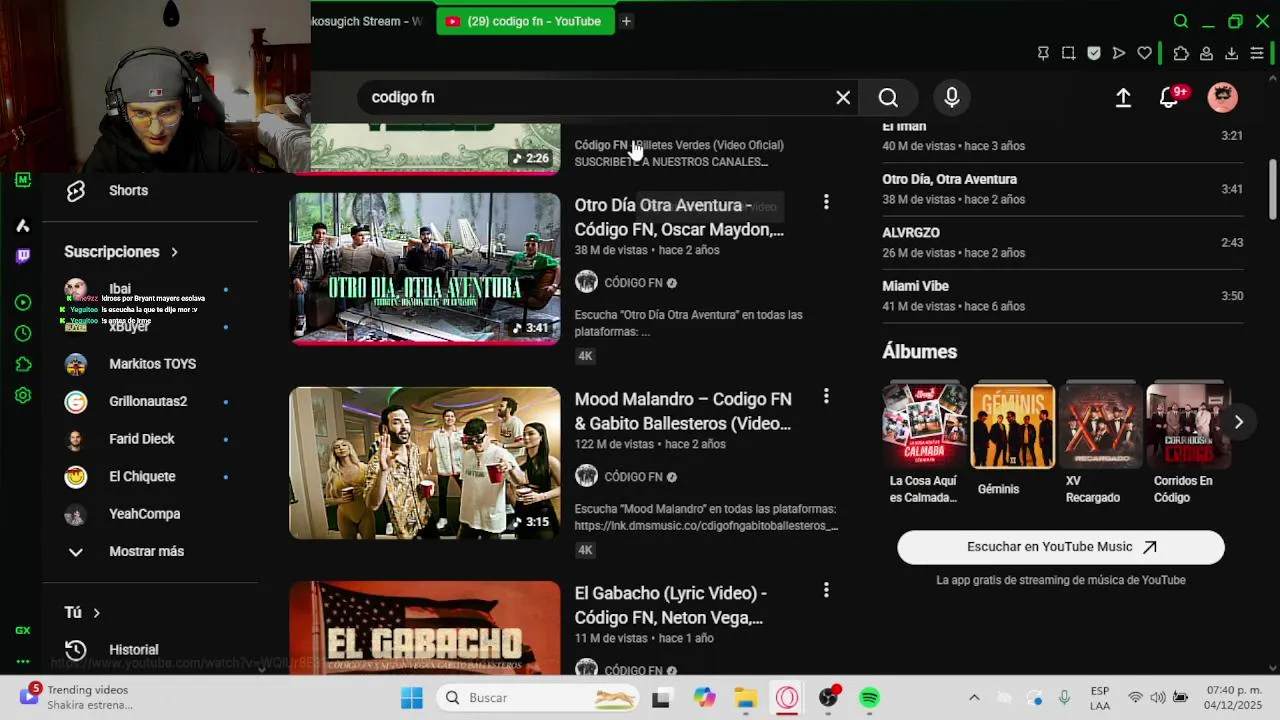Show hidden system tray icons chevron
1280x720 pixels.
974,697
